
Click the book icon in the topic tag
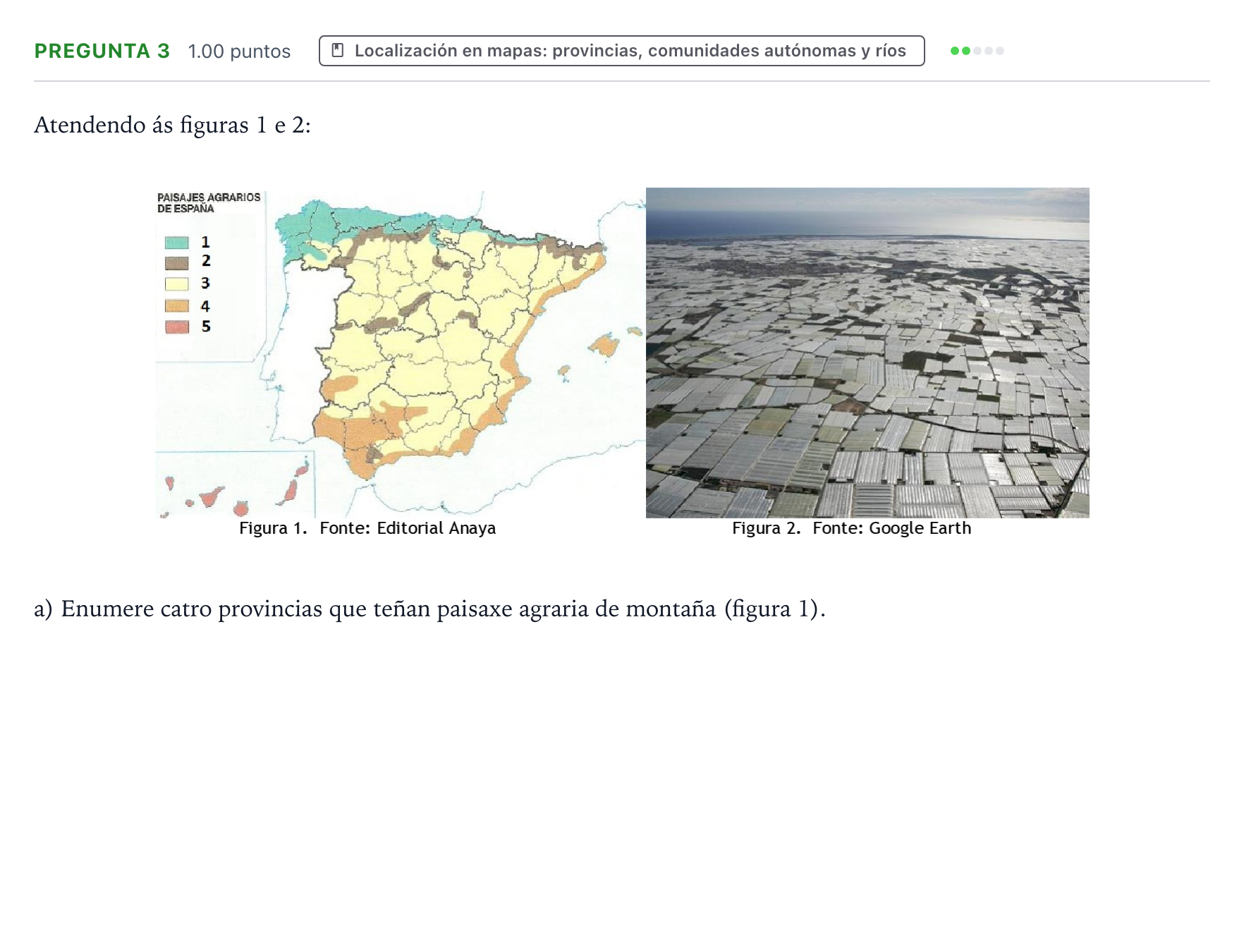click(x=338, y=51)
